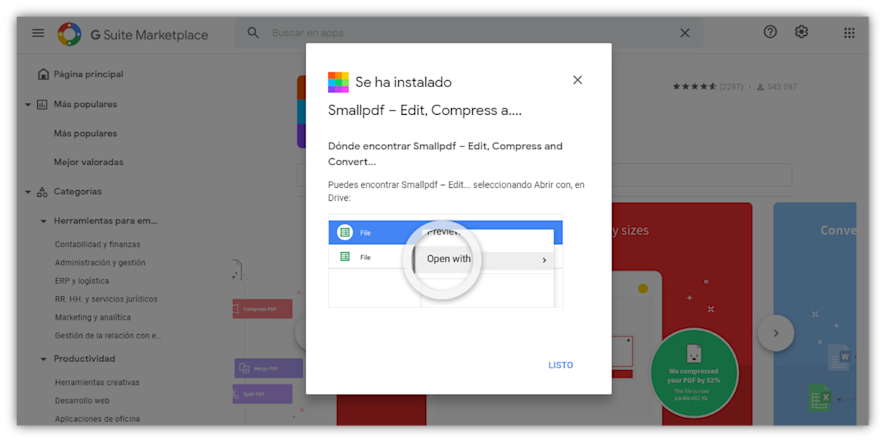
Task: Focus the Buscar en apps search field
Action: (468, 33)
